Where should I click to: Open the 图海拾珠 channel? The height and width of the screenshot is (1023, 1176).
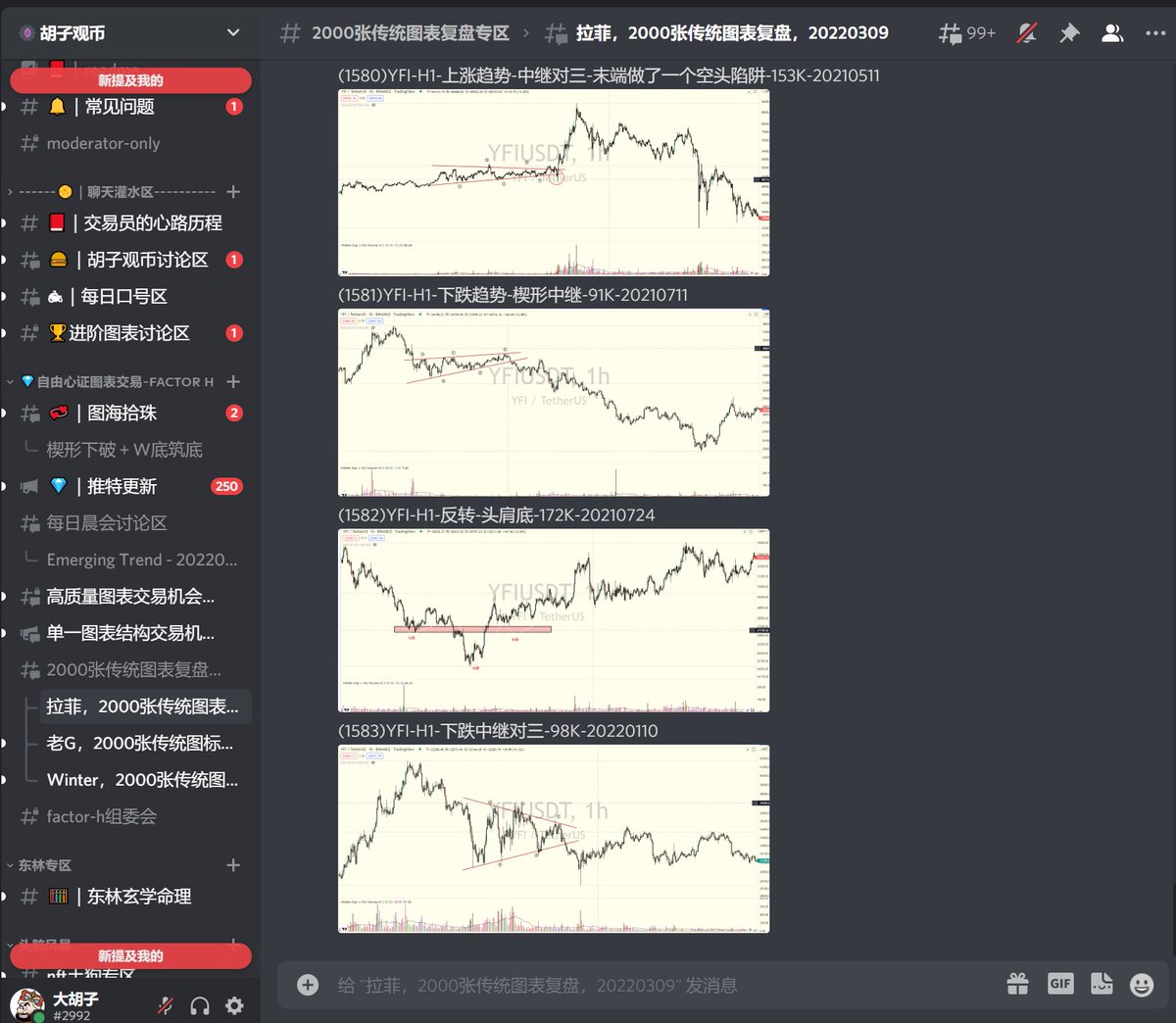[130, 414]
